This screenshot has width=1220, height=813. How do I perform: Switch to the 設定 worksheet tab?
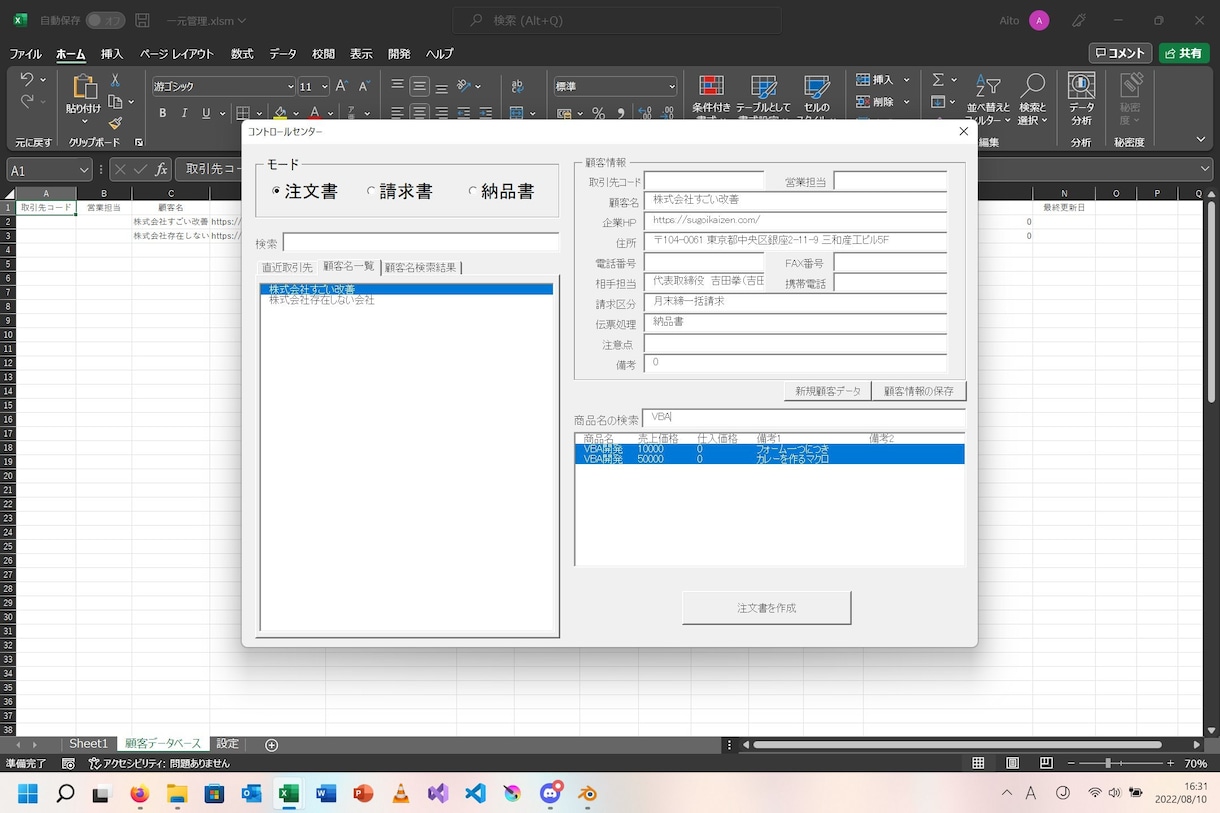coord(228,744)
